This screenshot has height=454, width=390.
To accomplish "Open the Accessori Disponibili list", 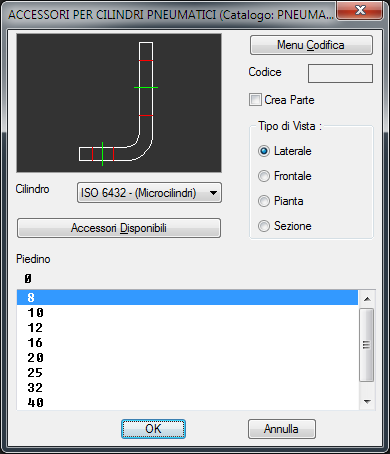I will (119, 228).
